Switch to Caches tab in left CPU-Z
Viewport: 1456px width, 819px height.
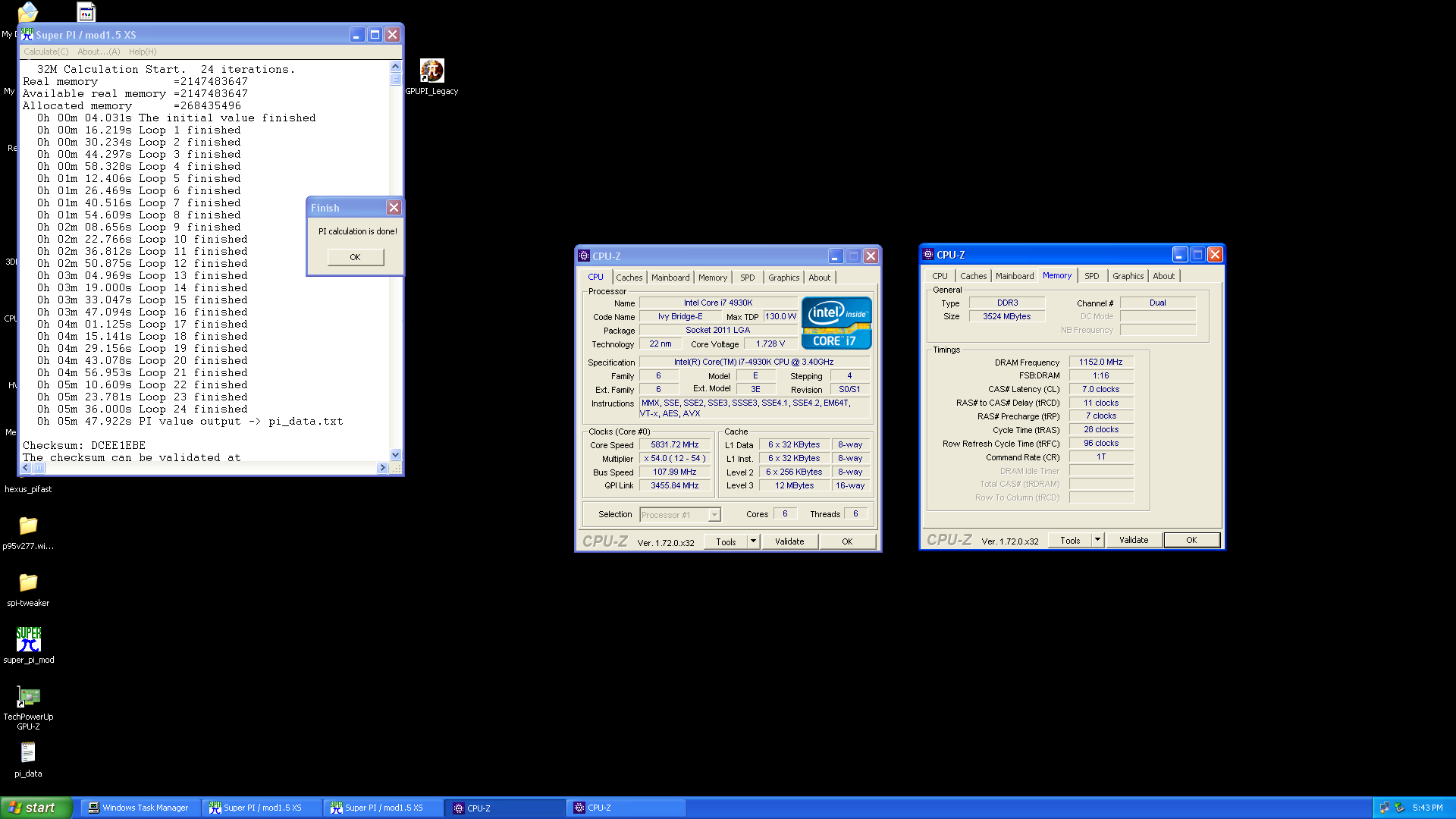pos(629,278)
